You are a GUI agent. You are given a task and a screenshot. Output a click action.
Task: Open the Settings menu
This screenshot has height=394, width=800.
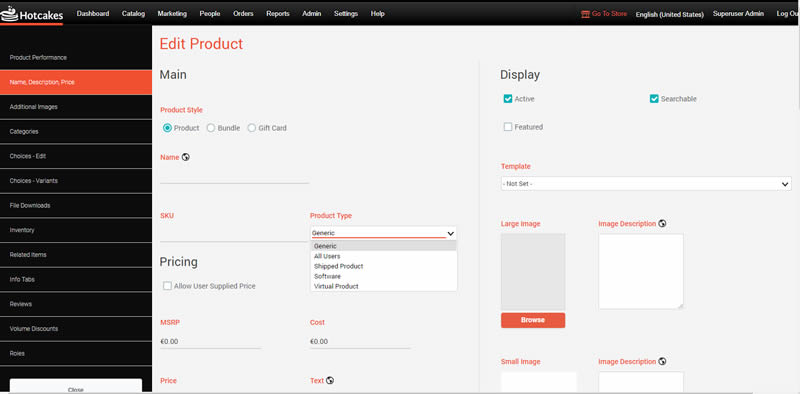pos(346,14)
